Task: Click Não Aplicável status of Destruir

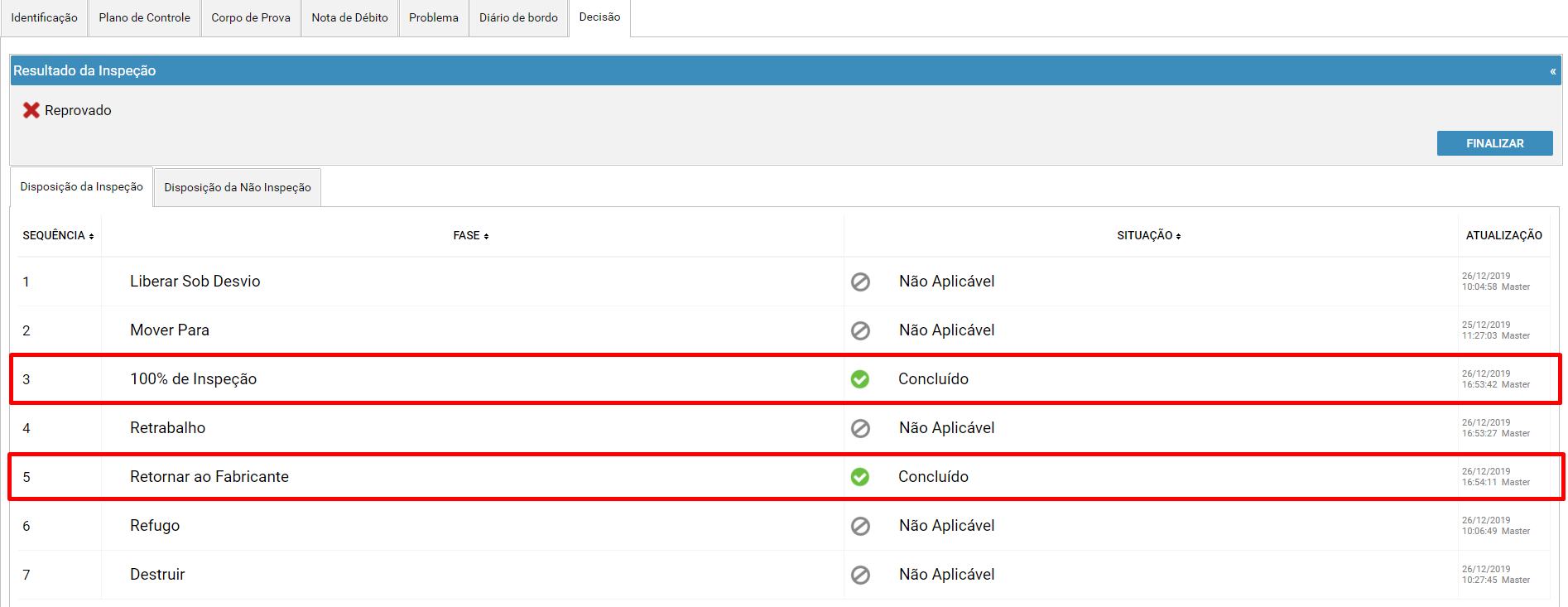Action: point(947,575)
